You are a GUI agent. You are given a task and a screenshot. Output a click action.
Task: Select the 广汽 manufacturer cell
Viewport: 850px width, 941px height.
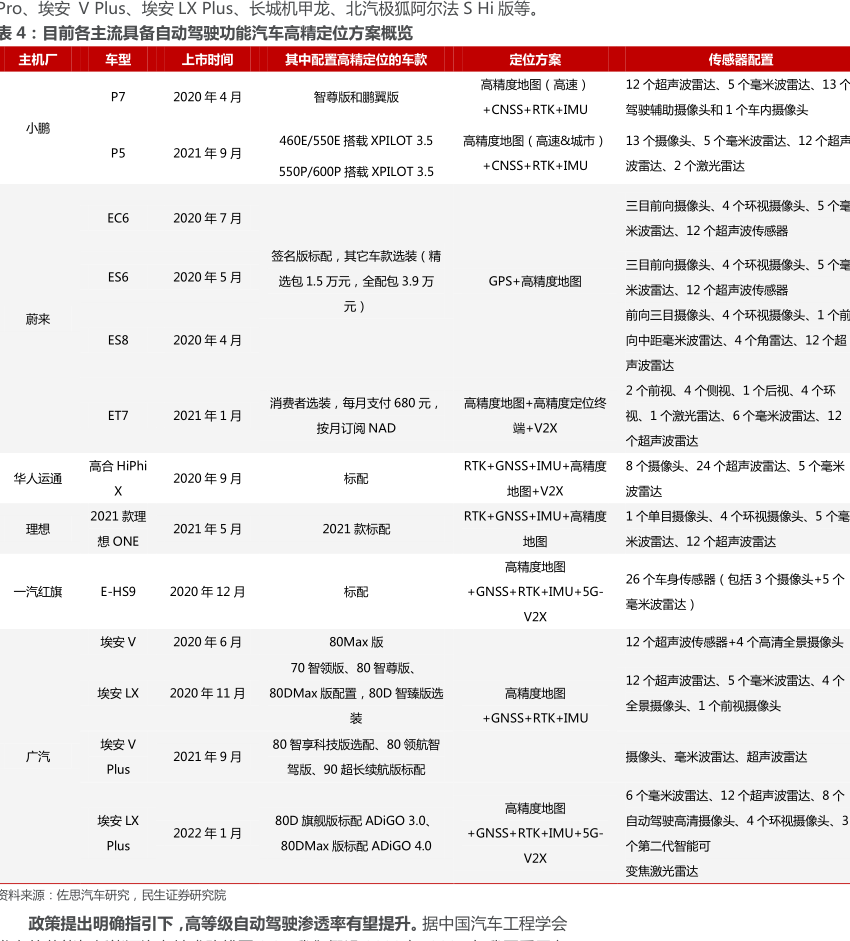click(x=38, y=756)
